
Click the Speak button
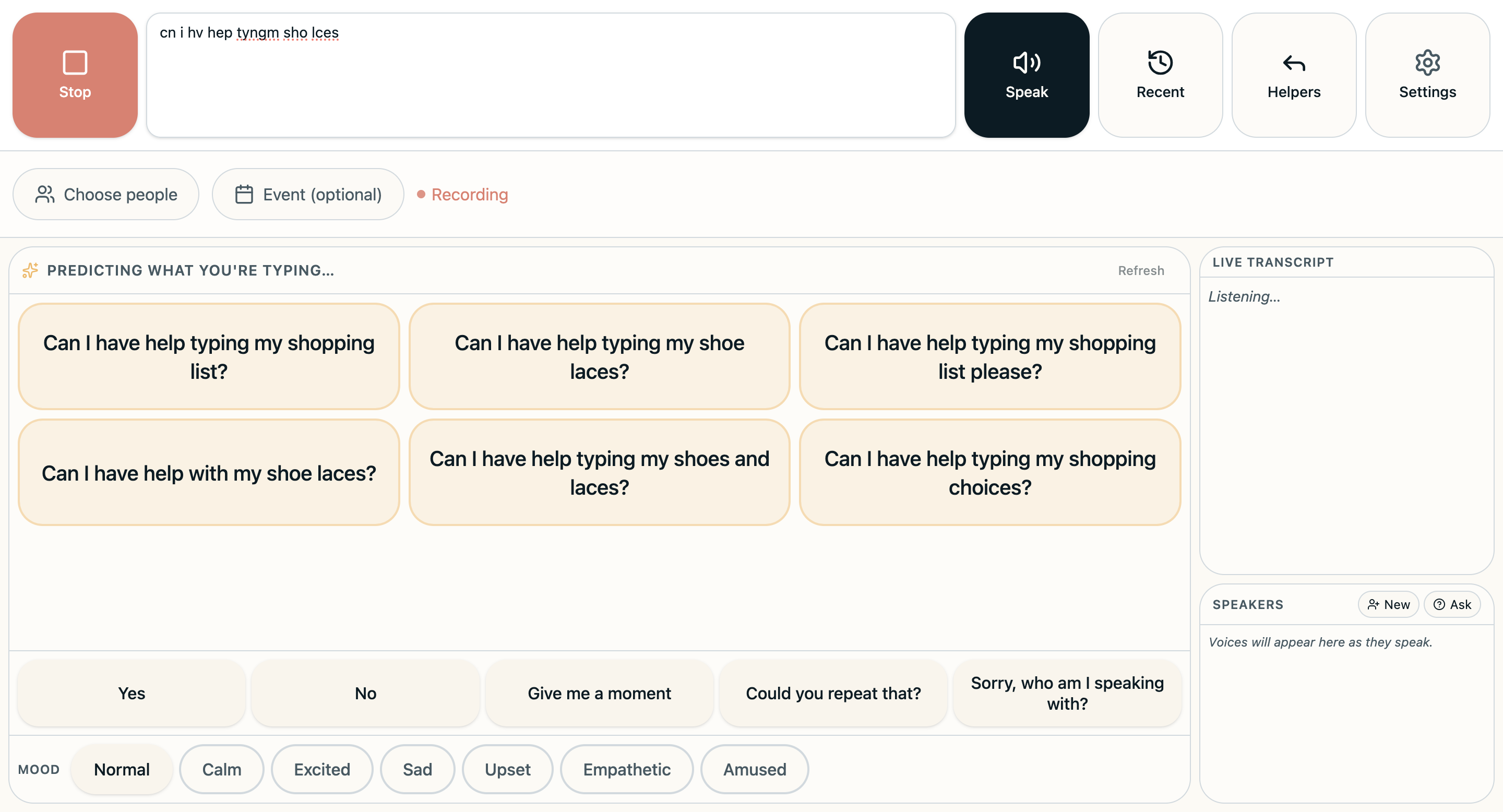click(x=1027, y=75)
